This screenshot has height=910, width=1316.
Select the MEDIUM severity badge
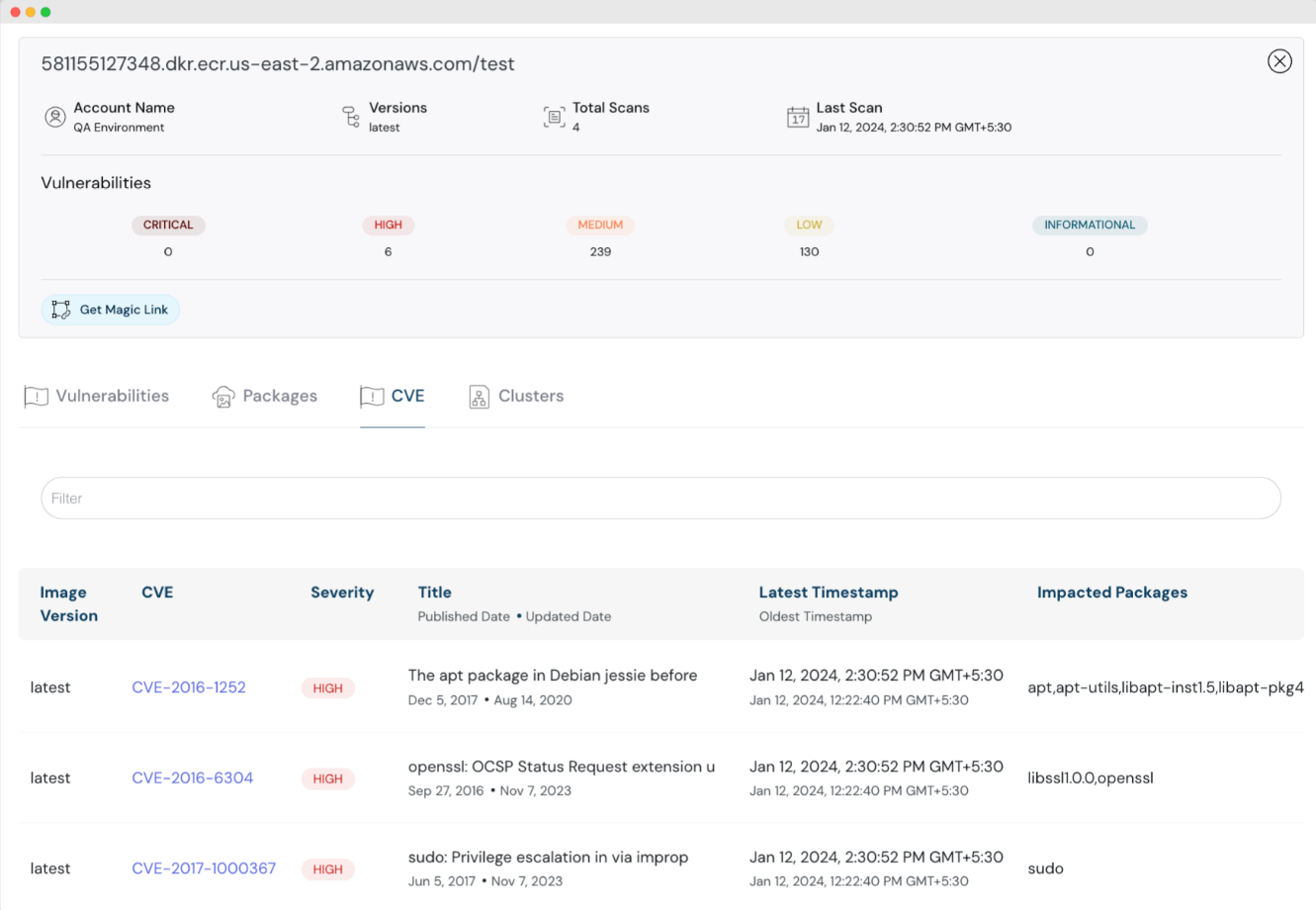click(600, 225)
